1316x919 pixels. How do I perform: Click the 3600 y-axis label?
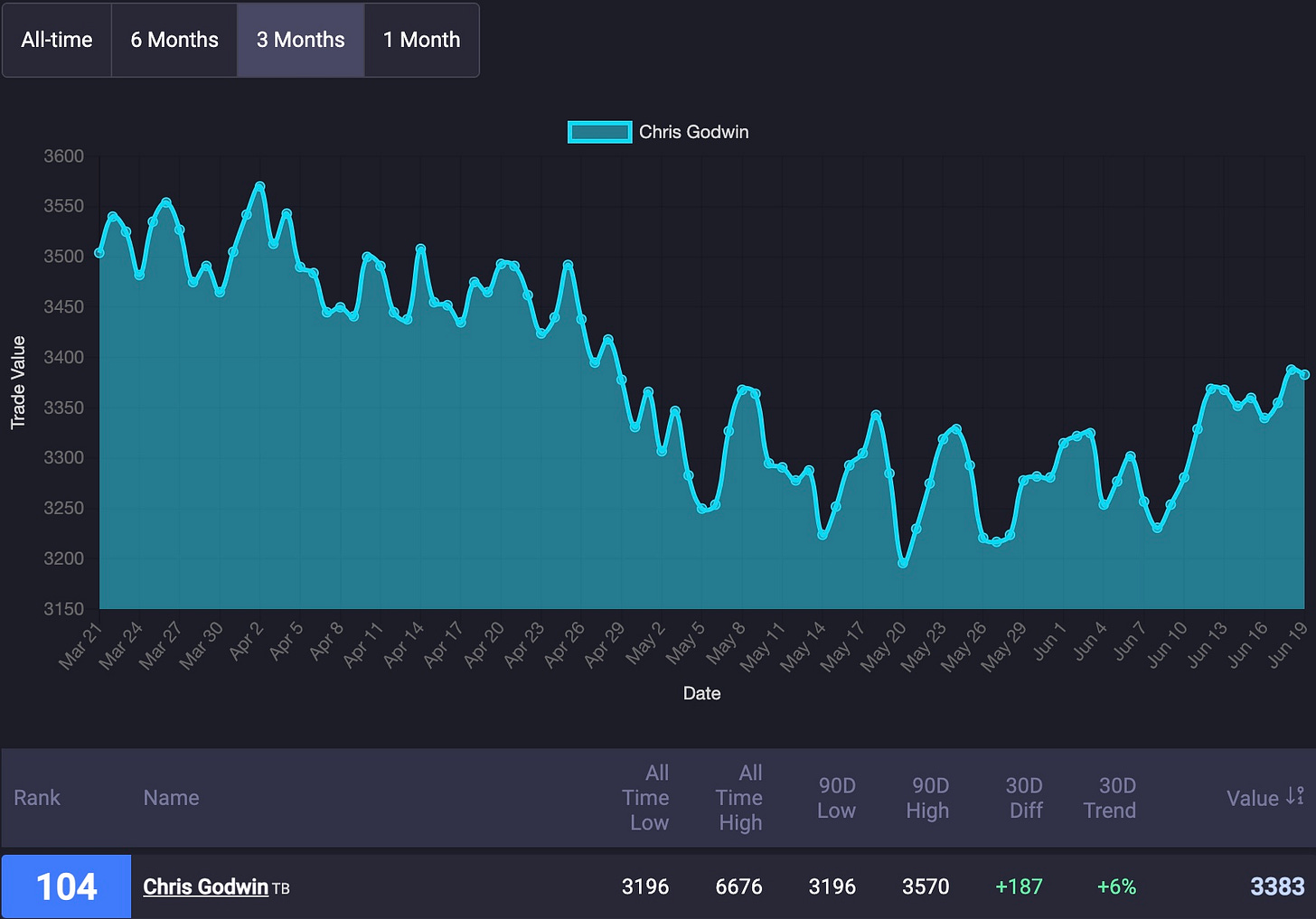click(64, 156)
